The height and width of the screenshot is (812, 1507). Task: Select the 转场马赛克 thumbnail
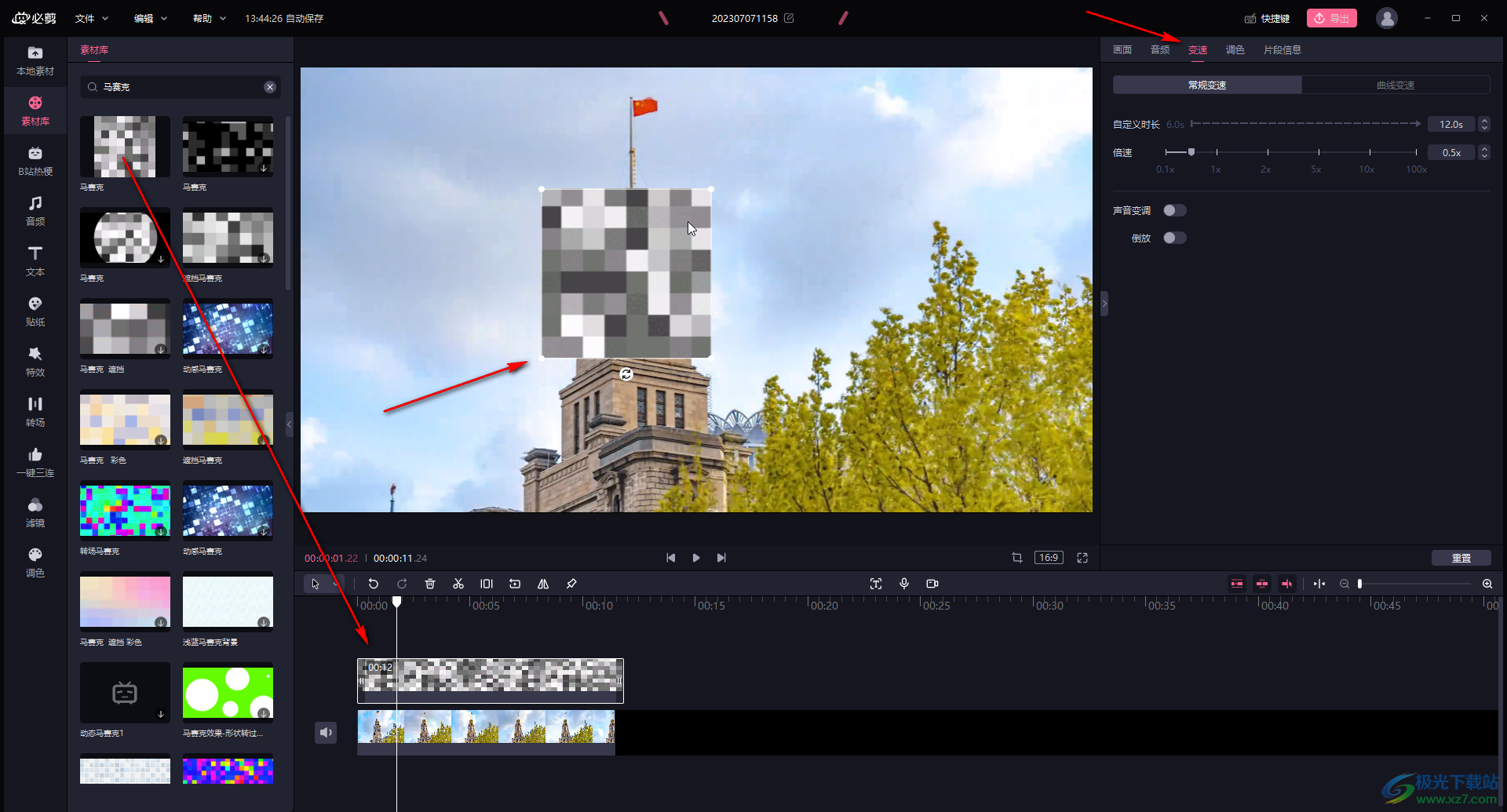pyautogui.click(x=125, y=511)
